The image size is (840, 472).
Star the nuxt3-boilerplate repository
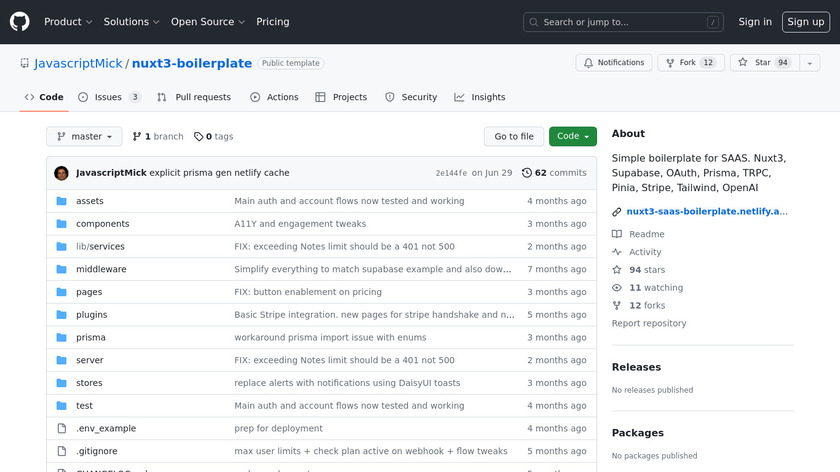tap(755, 63)
